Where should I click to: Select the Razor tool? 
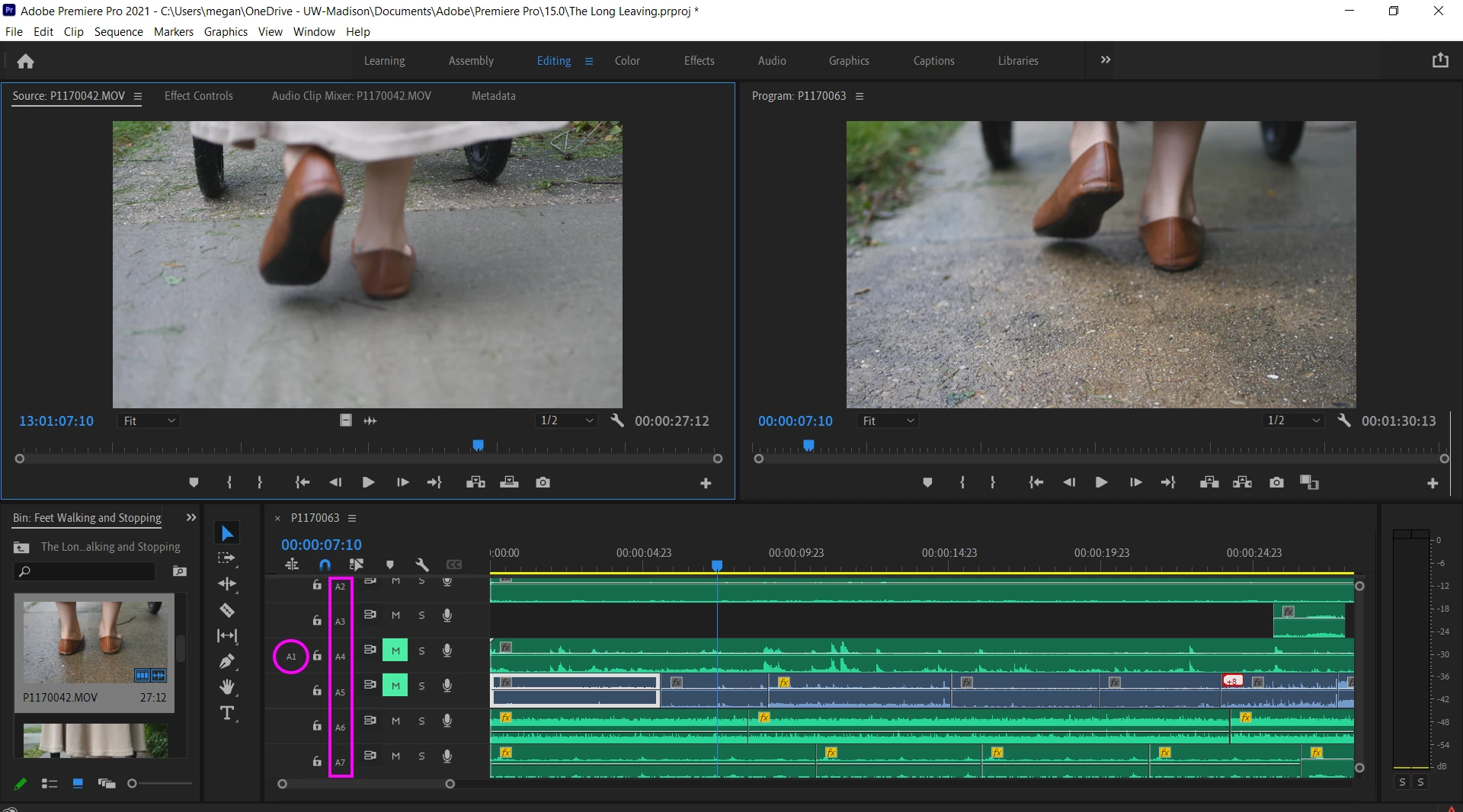click(x=227, y=610)
